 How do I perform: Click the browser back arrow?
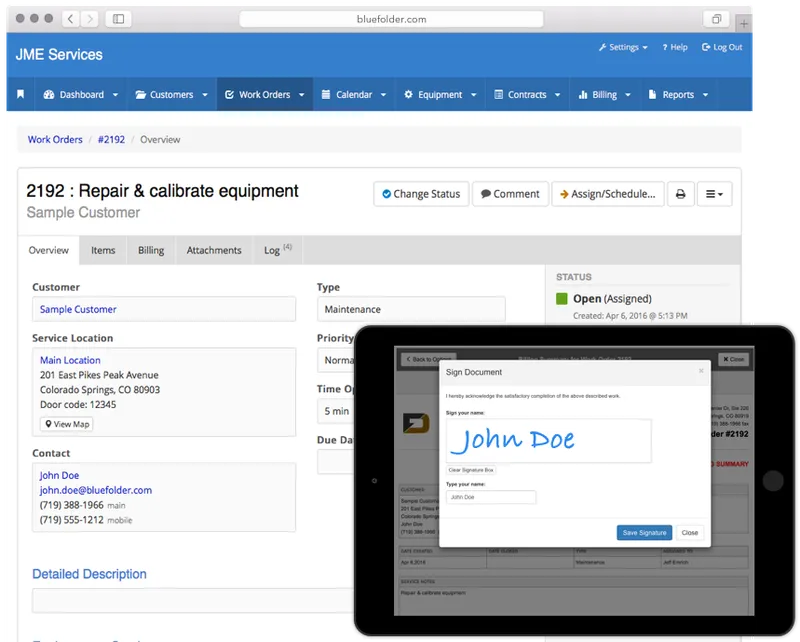[70, 19]
